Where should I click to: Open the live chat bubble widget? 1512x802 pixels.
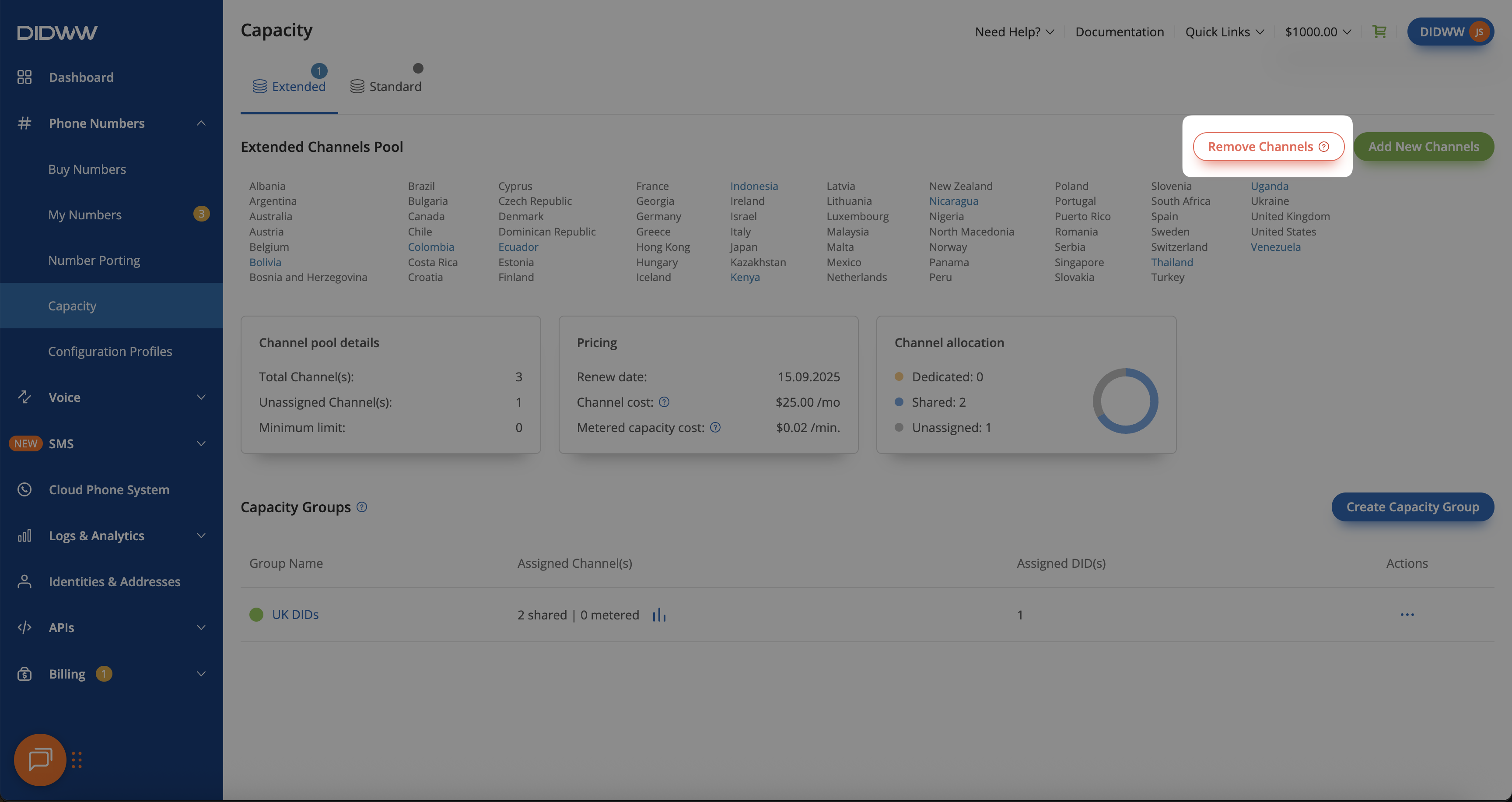coord(40,759)
